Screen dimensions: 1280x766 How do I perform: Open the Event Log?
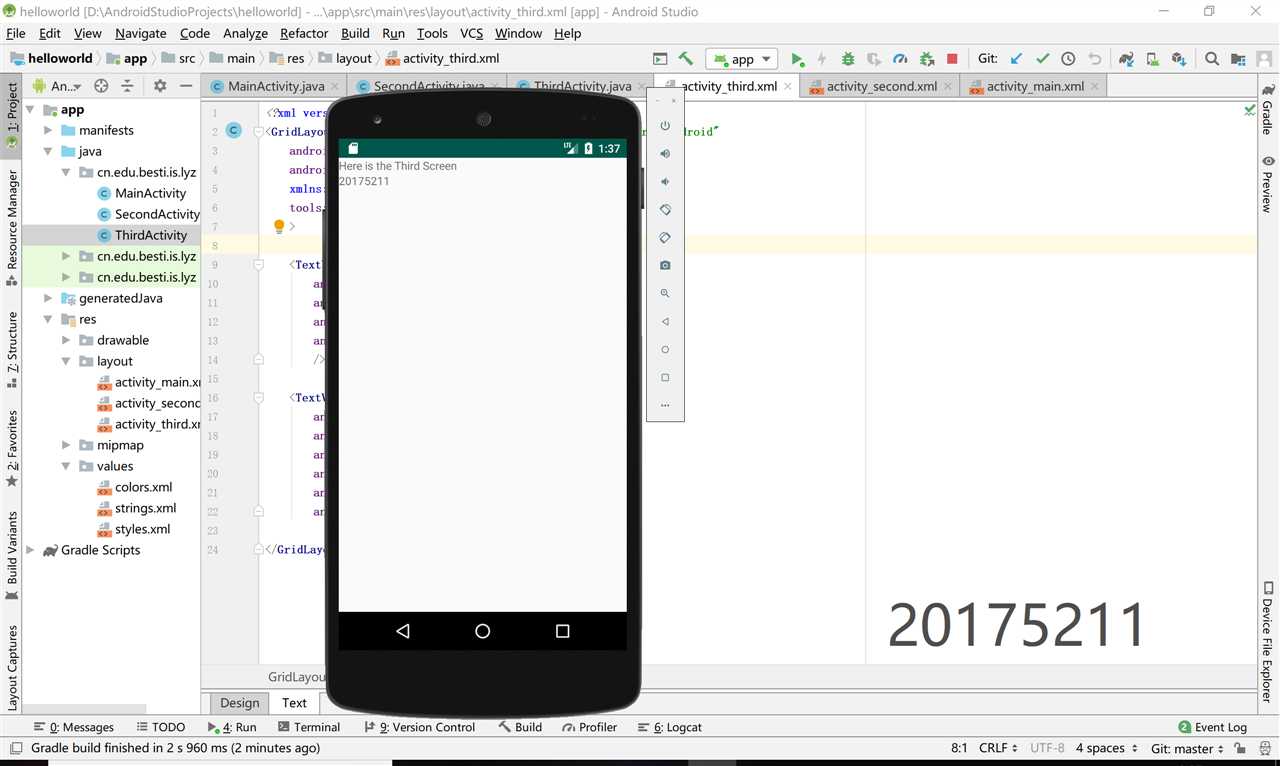tap(1213, 727)
